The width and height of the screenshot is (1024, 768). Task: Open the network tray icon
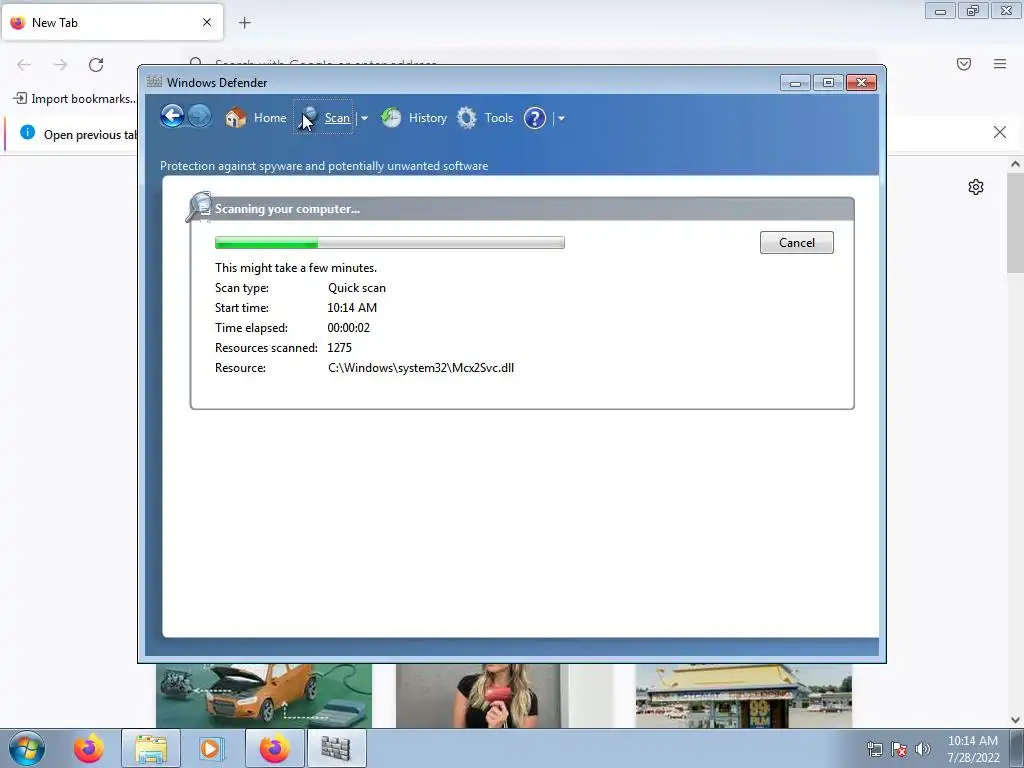click(874, 749)
